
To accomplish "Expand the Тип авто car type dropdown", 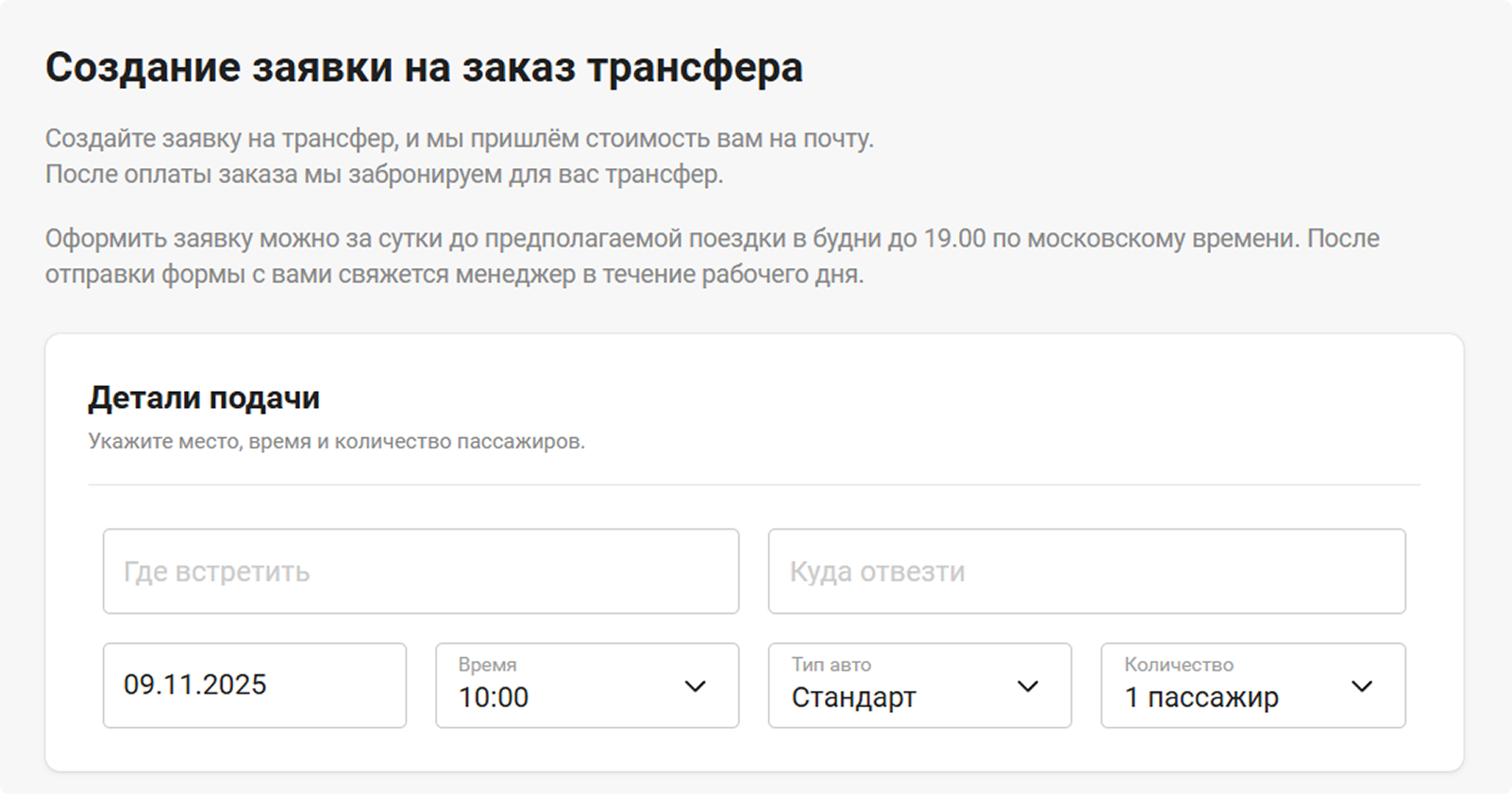I will 919,685.
